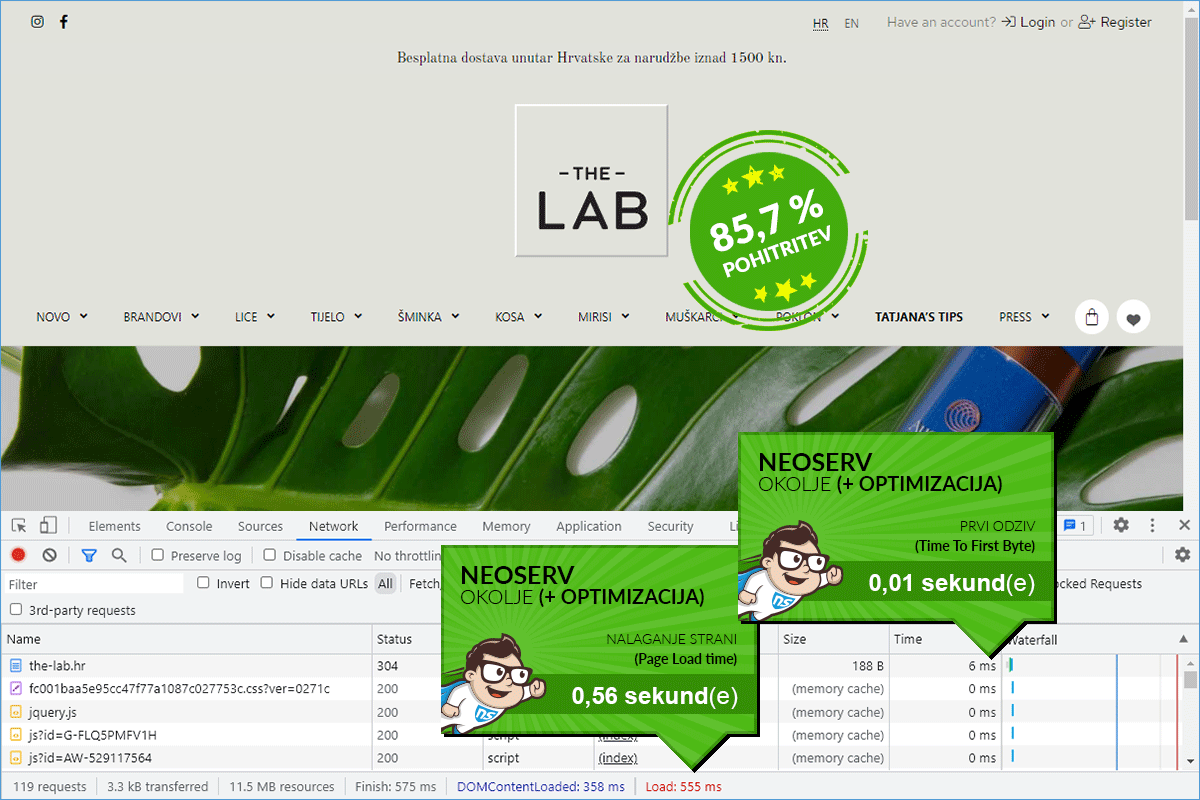Tick the 3rd-party requests checkbox
Screen dimensions: 1200x800
[x=16, y=610]
